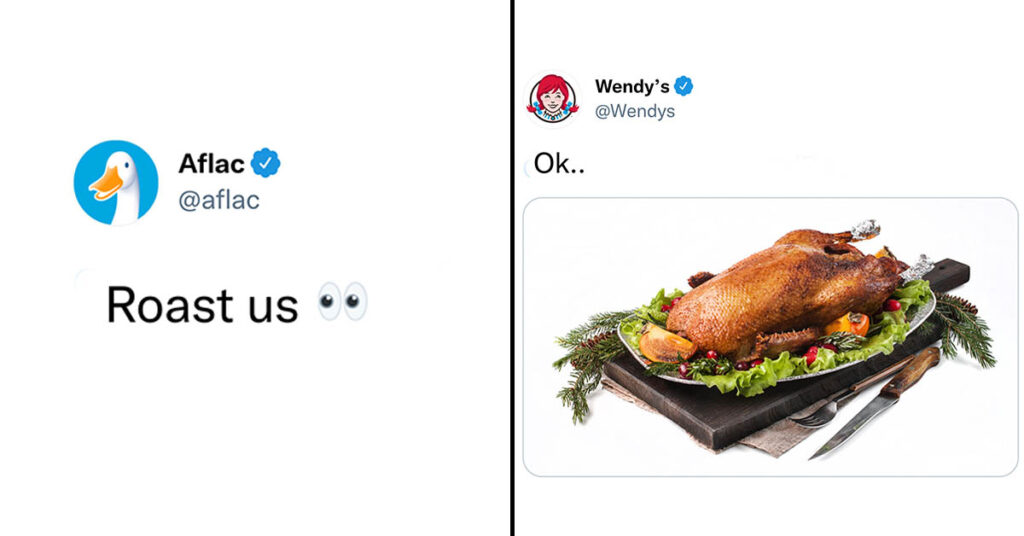
Task: Open the roast duck photo attachment
Action: click(771, 337)
